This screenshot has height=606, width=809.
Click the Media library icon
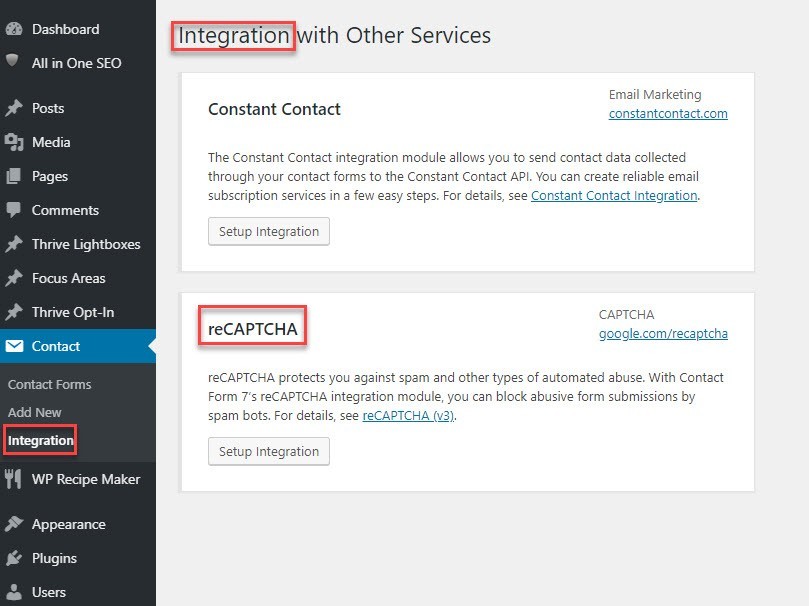14,142
